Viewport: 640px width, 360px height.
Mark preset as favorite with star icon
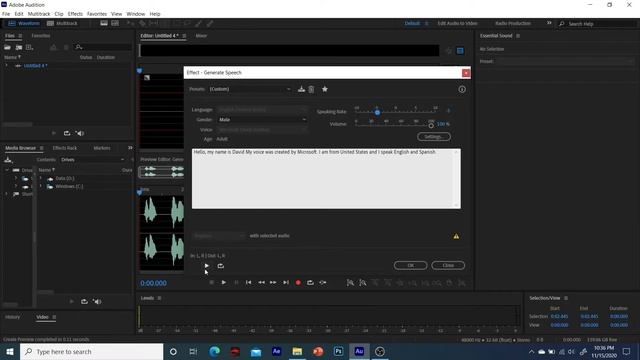[324, 89]
